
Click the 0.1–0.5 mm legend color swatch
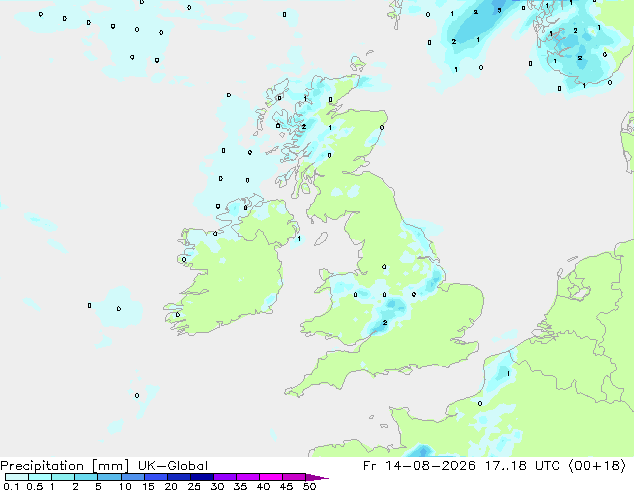[x=17, y=477]
